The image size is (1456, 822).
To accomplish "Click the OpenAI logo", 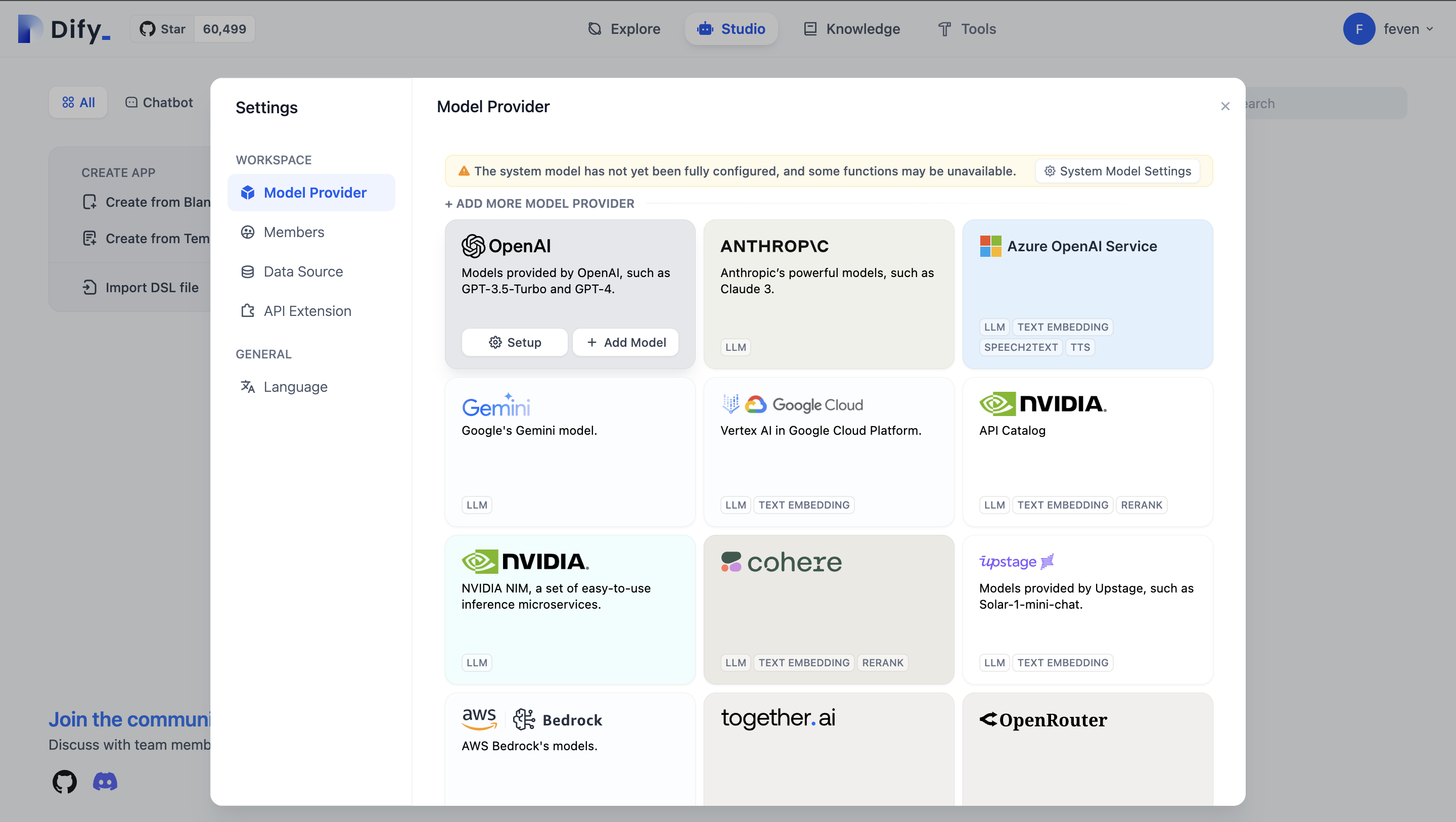I will 507,246.
